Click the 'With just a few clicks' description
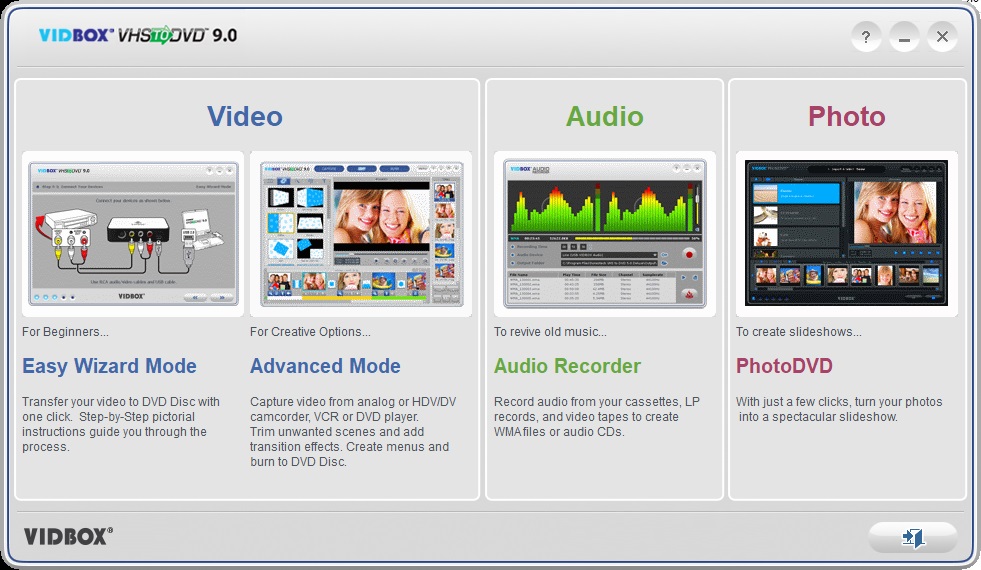This screenshot has height=570, width=981. [x=839, y=409]
